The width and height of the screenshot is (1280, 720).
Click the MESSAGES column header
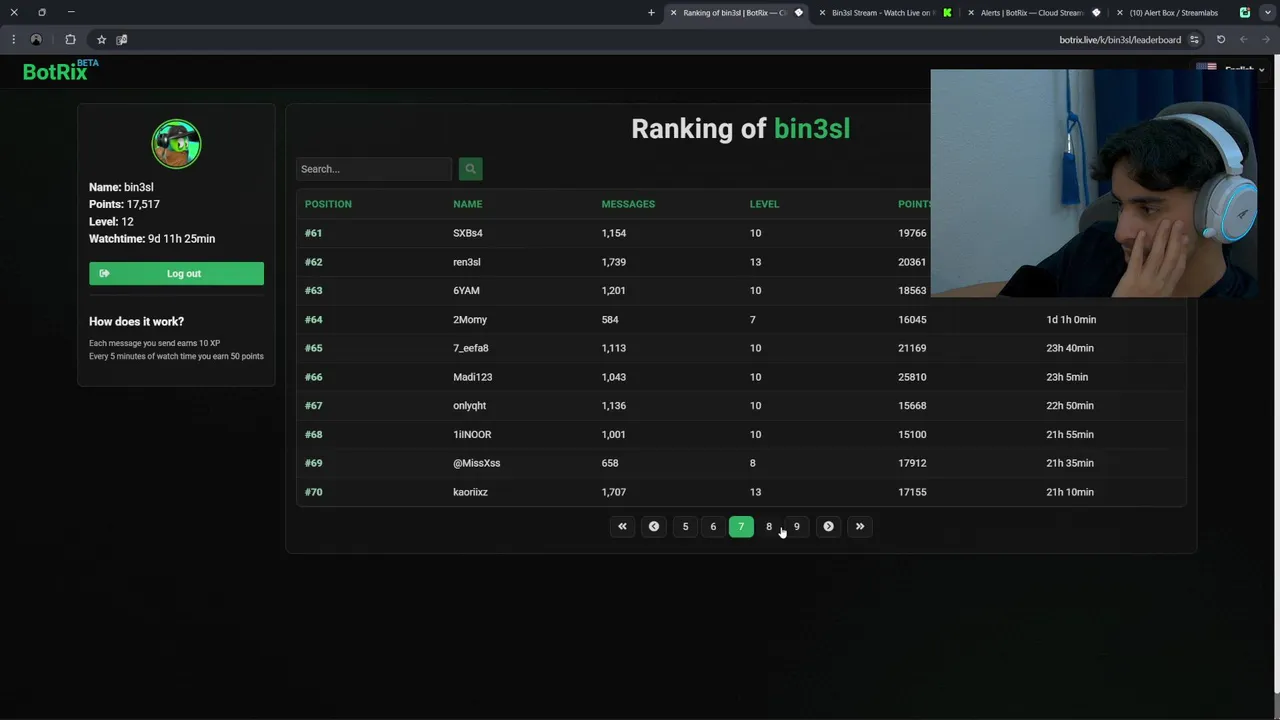click(628, 204)
